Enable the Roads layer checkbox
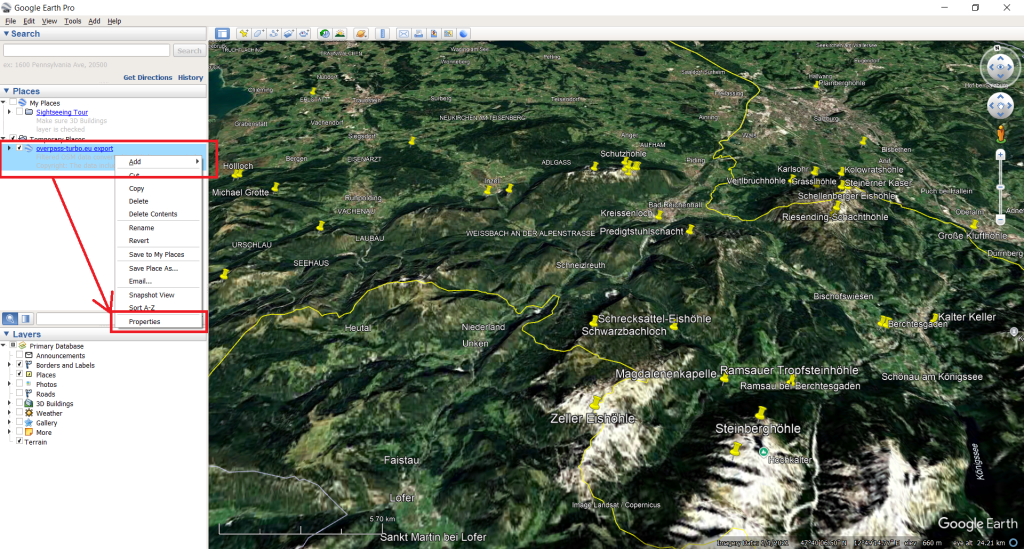The width and height of the screenshot is (1024, 549). (20, 394)
